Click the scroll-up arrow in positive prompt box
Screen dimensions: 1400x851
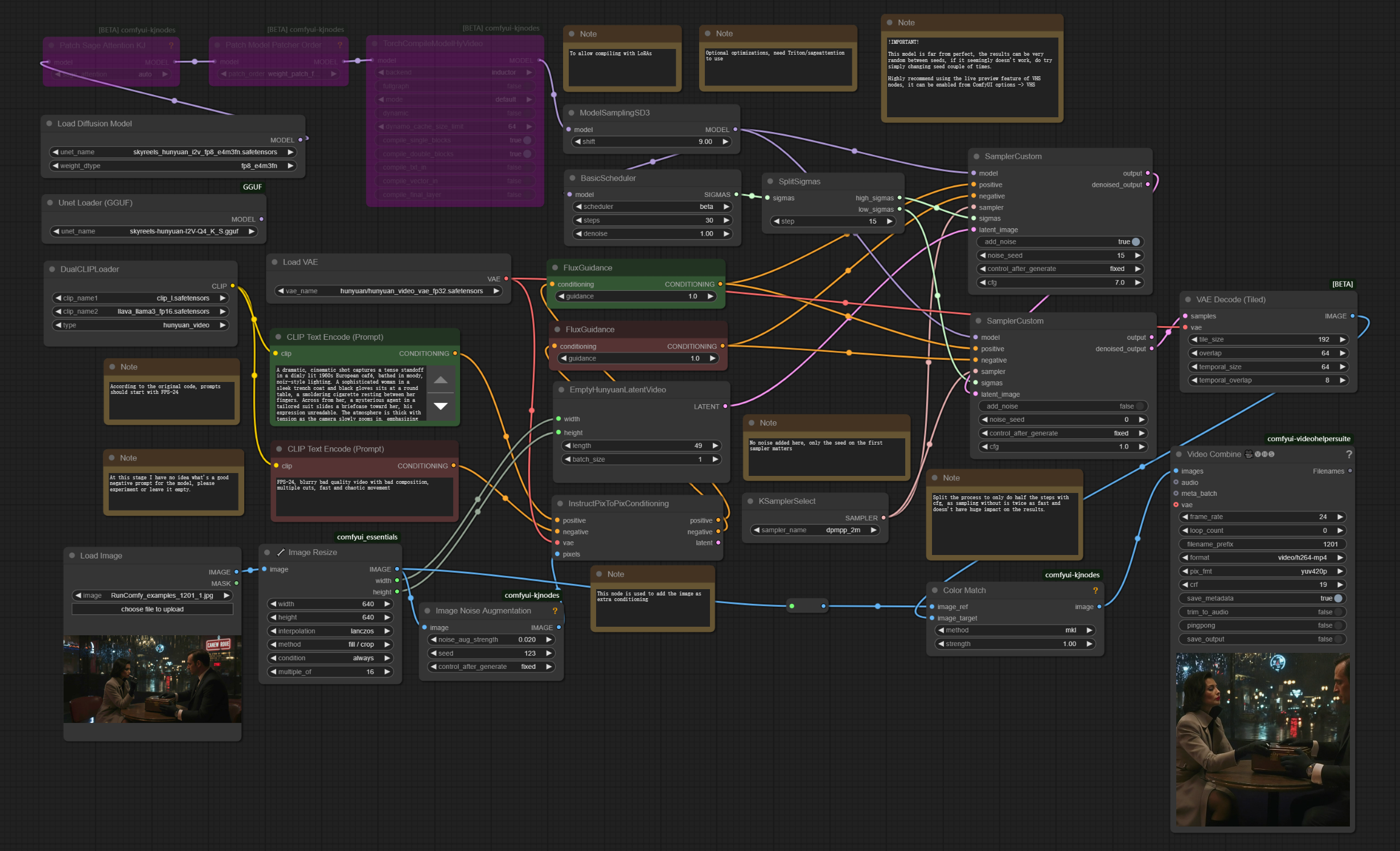click(441, 380)
